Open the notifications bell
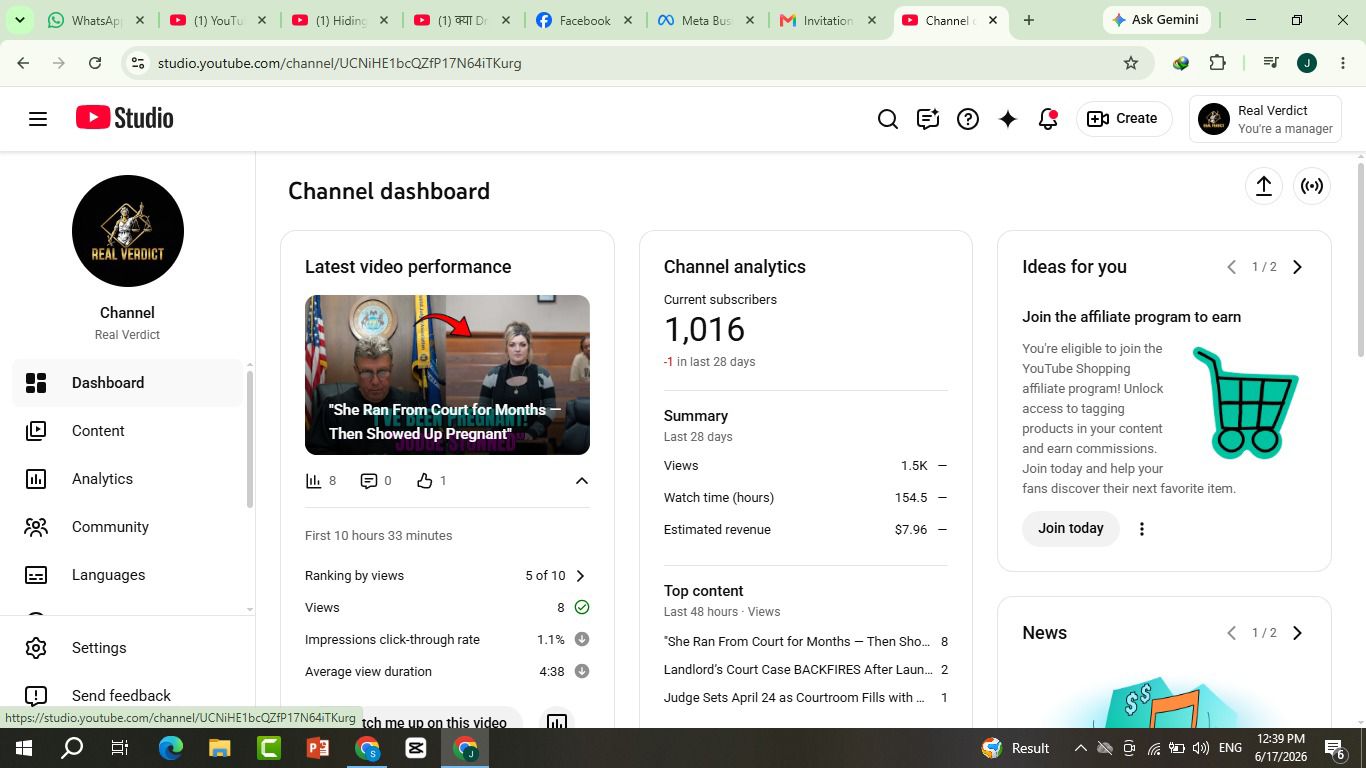The height and width of the screenshot is (768, 1366). pyautogui.click(x=1048, y=119)
